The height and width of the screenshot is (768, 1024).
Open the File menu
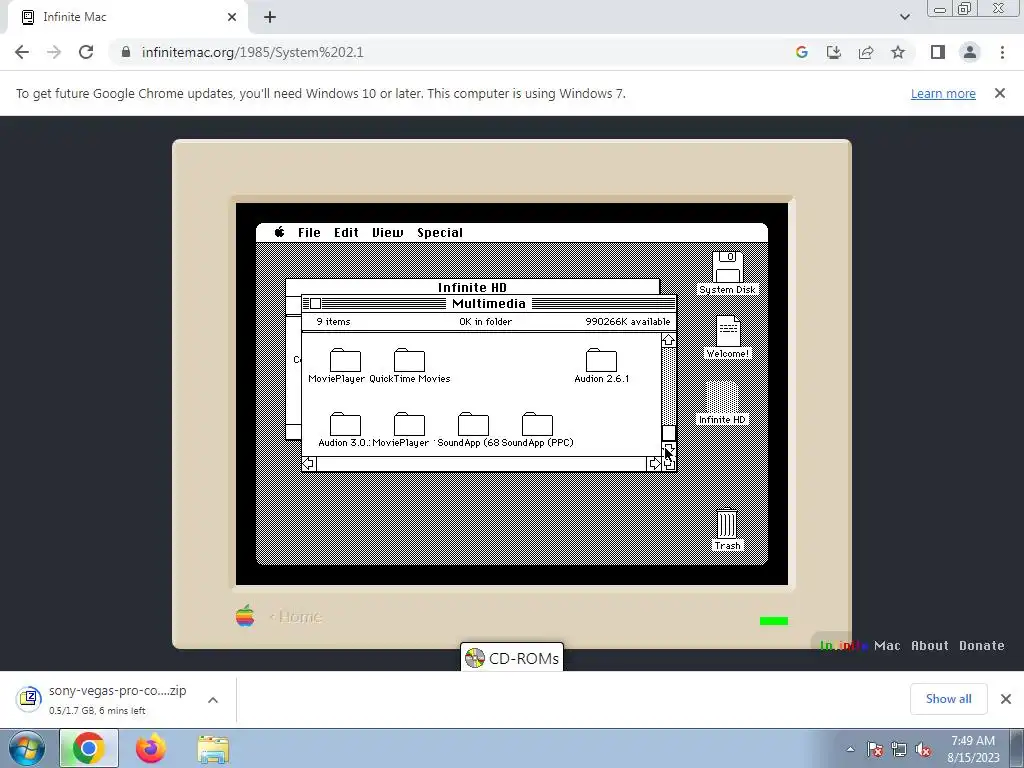click(x=309, y=232)
